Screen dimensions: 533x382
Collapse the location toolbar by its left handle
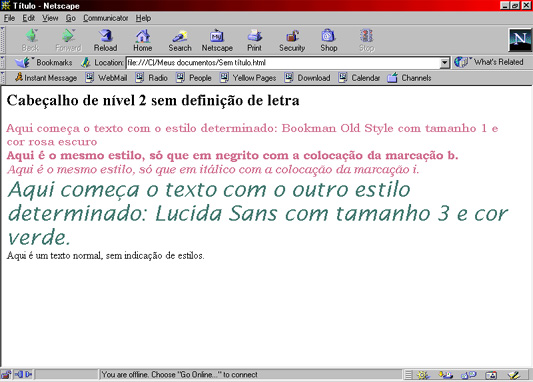(3, 63)
